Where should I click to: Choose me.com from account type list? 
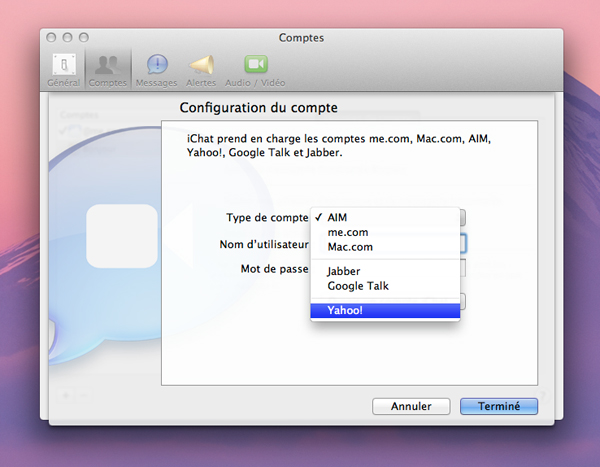pyautogui.click(x=385, y=232)
